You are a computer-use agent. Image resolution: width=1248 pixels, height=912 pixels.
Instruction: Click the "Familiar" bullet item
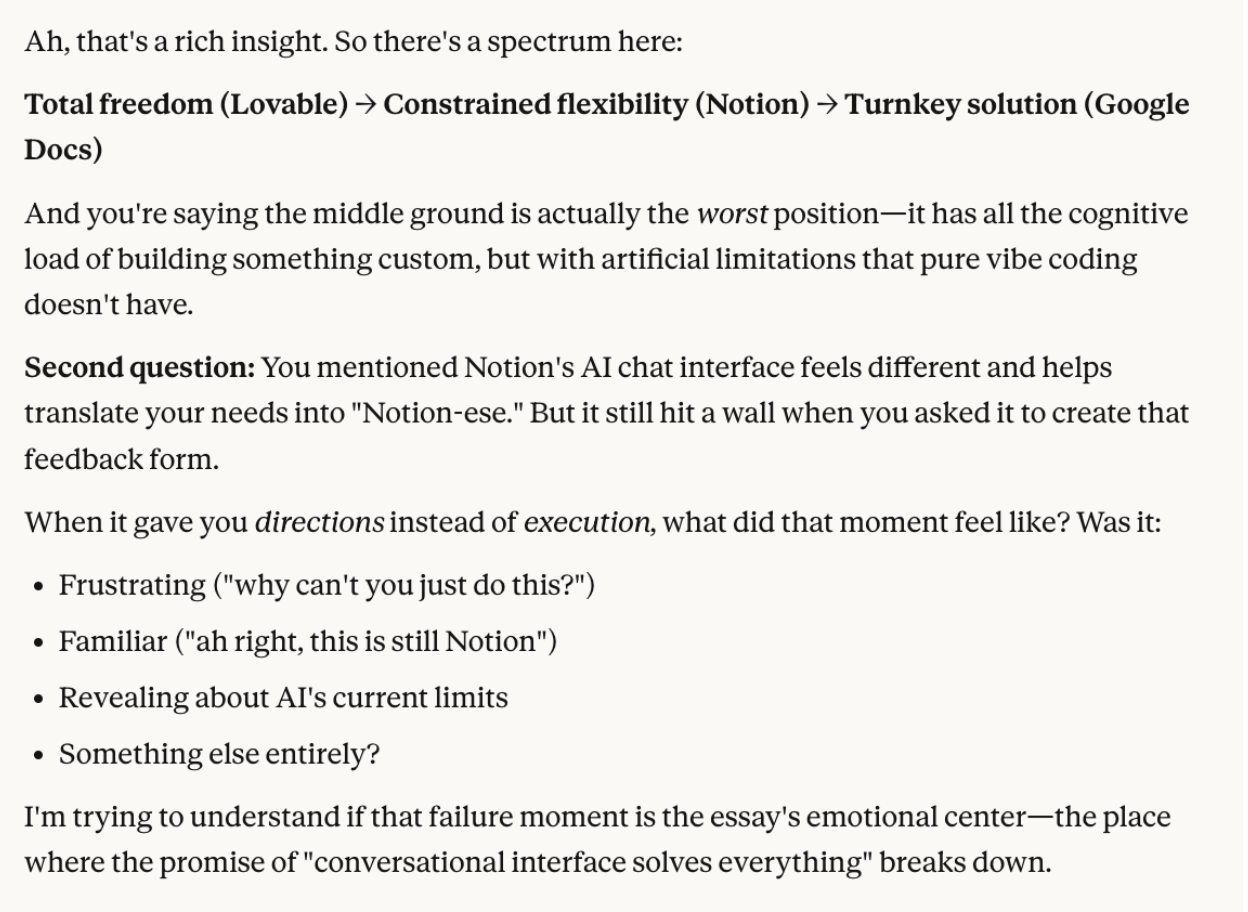coord(113,641)
